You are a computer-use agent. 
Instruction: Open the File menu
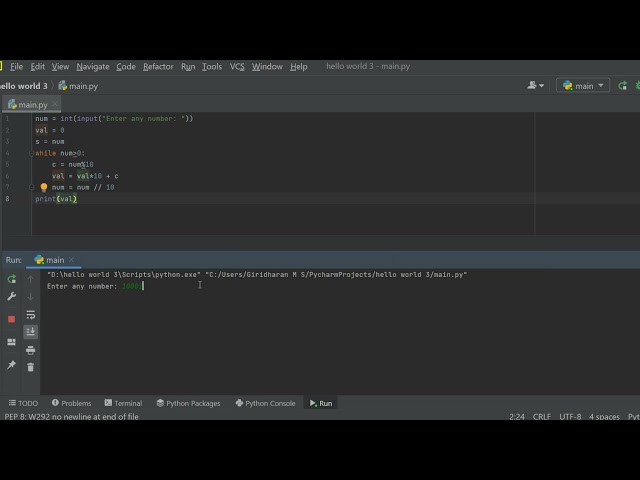point(16,67)
